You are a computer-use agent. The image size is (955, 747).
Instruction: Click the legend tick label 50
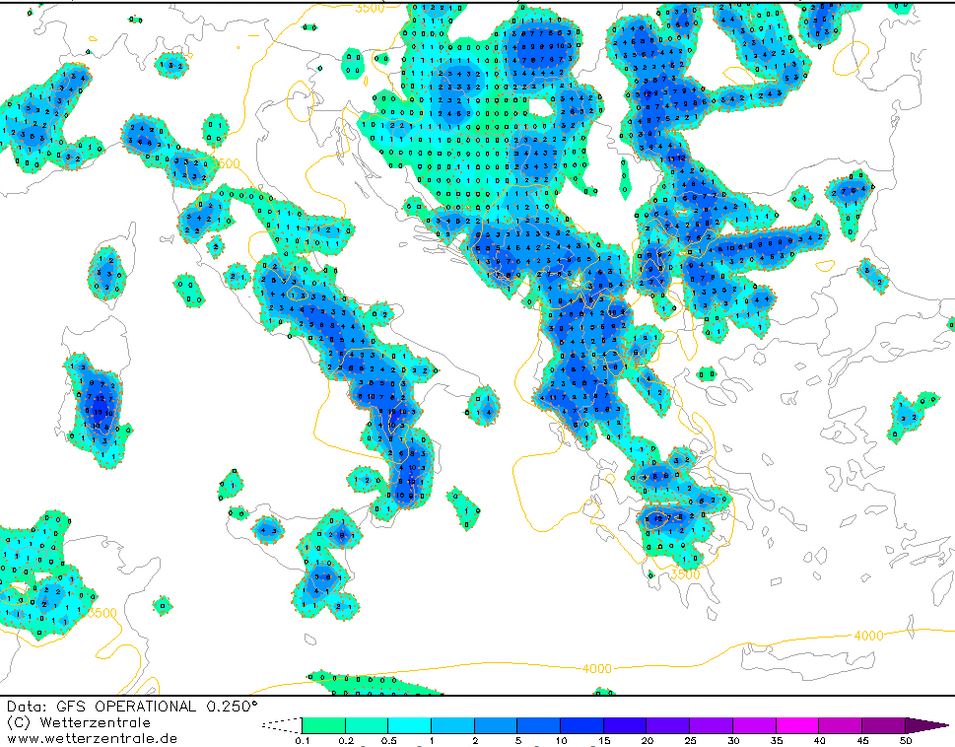coord(905,741)
